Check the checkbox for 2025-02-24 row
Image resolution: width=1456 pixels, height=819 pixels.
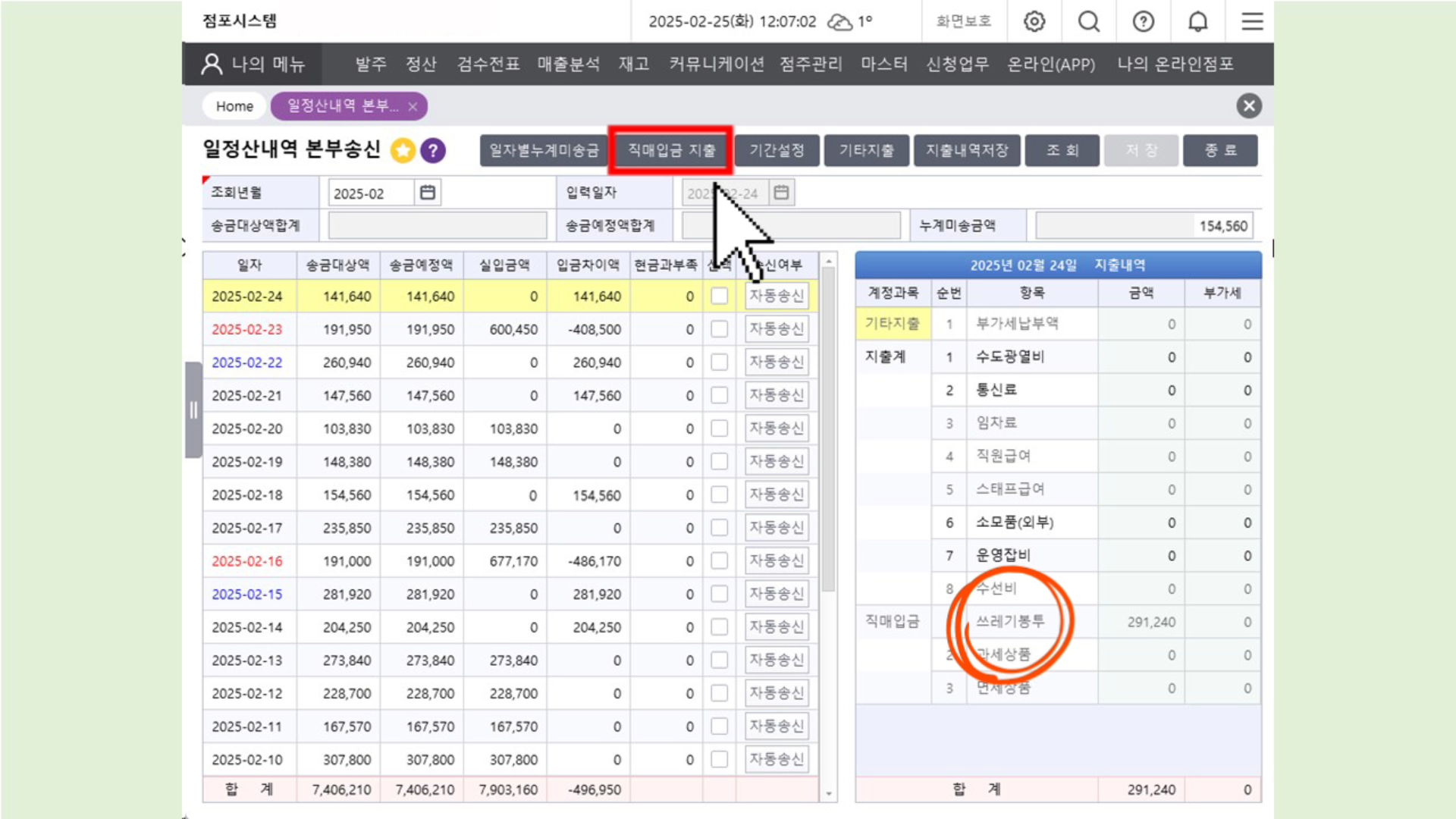point(719,297)
